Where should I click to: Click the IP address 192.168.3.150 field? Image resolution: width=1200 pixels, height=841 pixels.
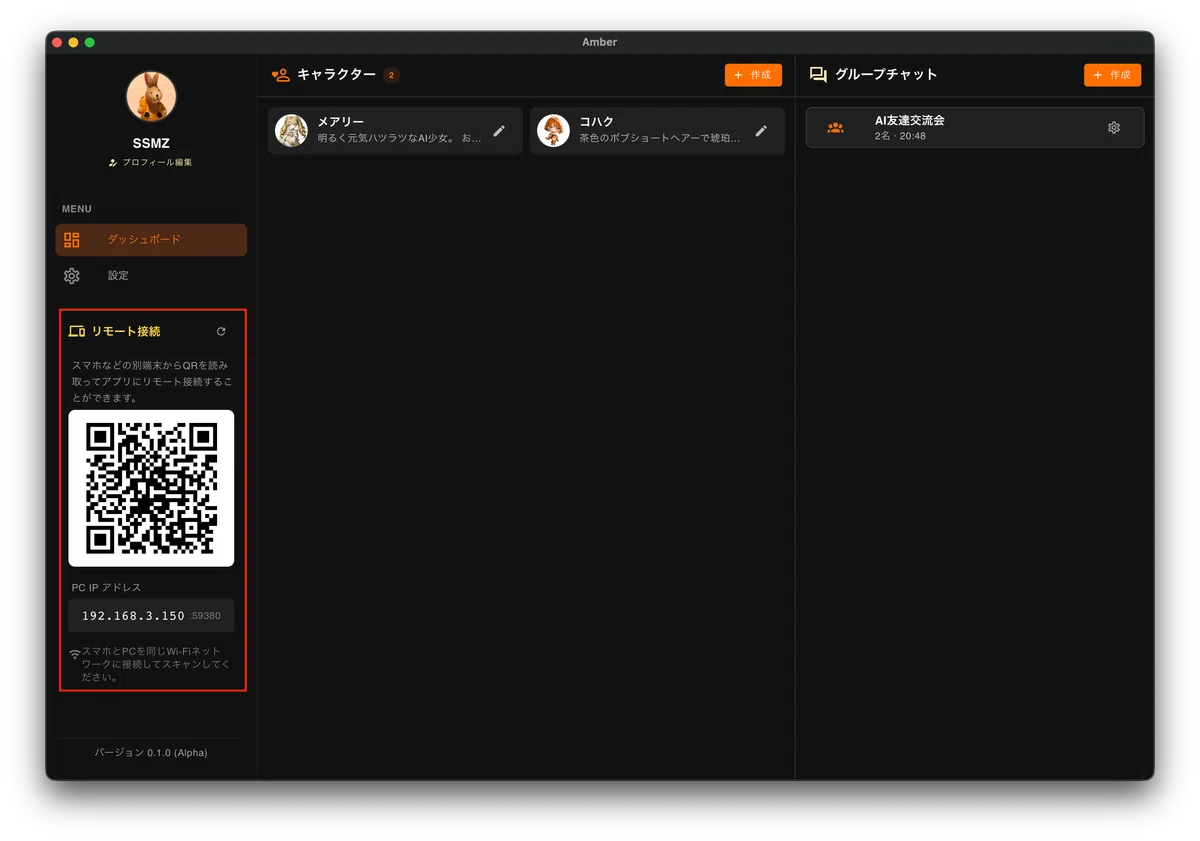(151, 616)
